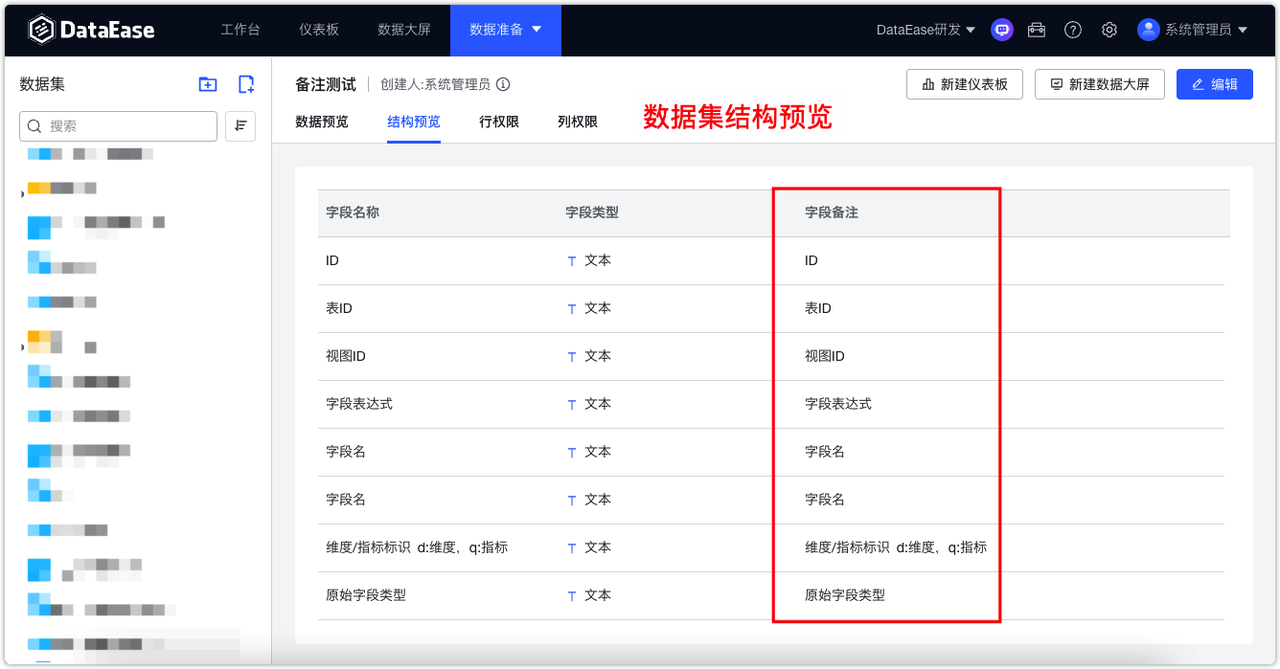Go to 仪表板 in top navigation

(318, 30)
